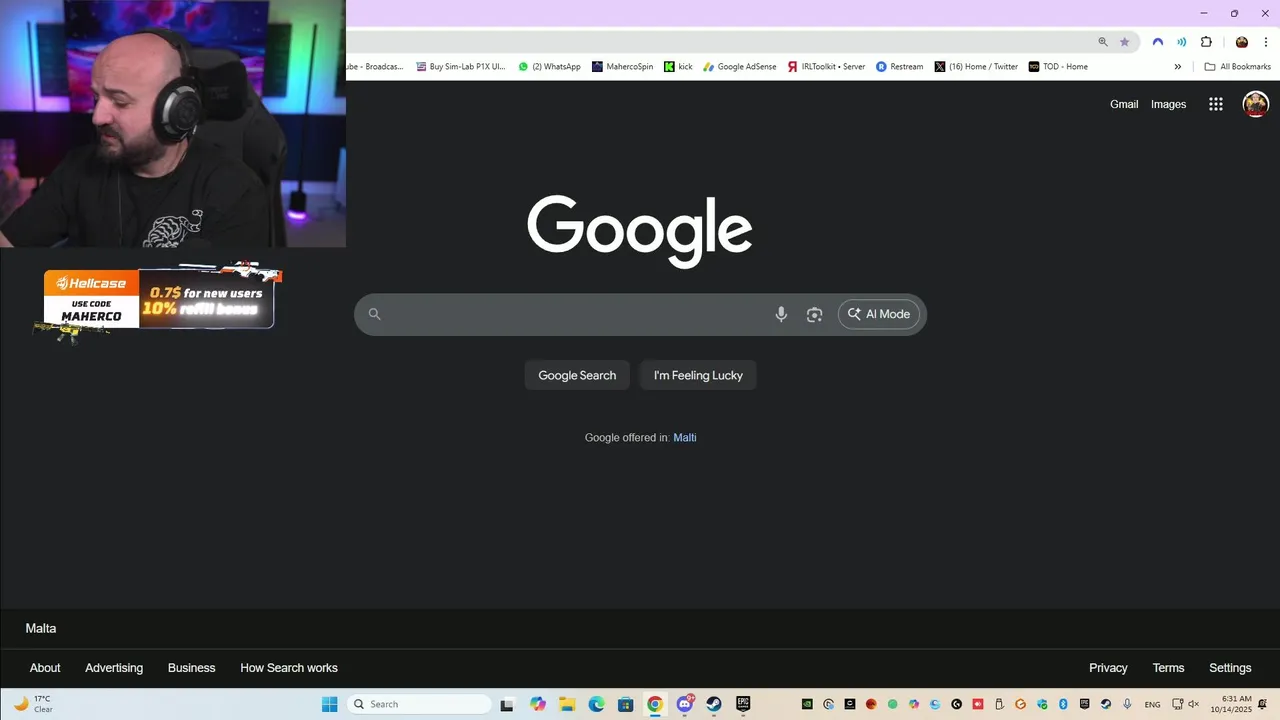Switch Google language to Malti
1280x720 pixels.
tap(685, 437)
